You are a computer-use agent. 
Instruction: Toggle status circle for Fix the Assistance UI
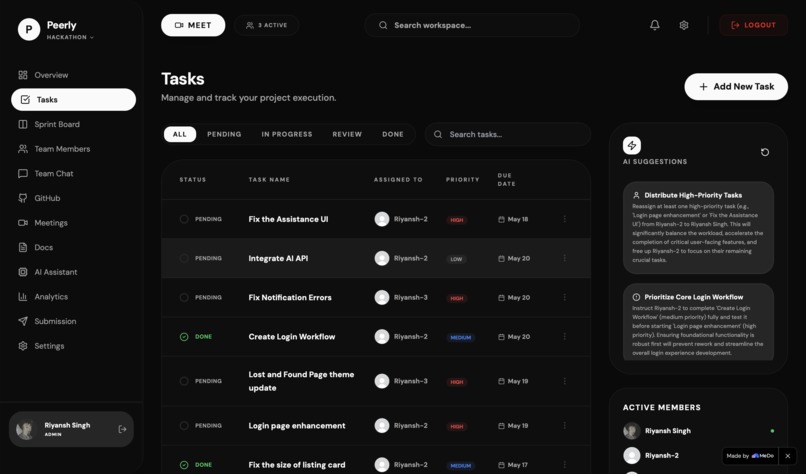pyautogui.click(x=184, y=219)
